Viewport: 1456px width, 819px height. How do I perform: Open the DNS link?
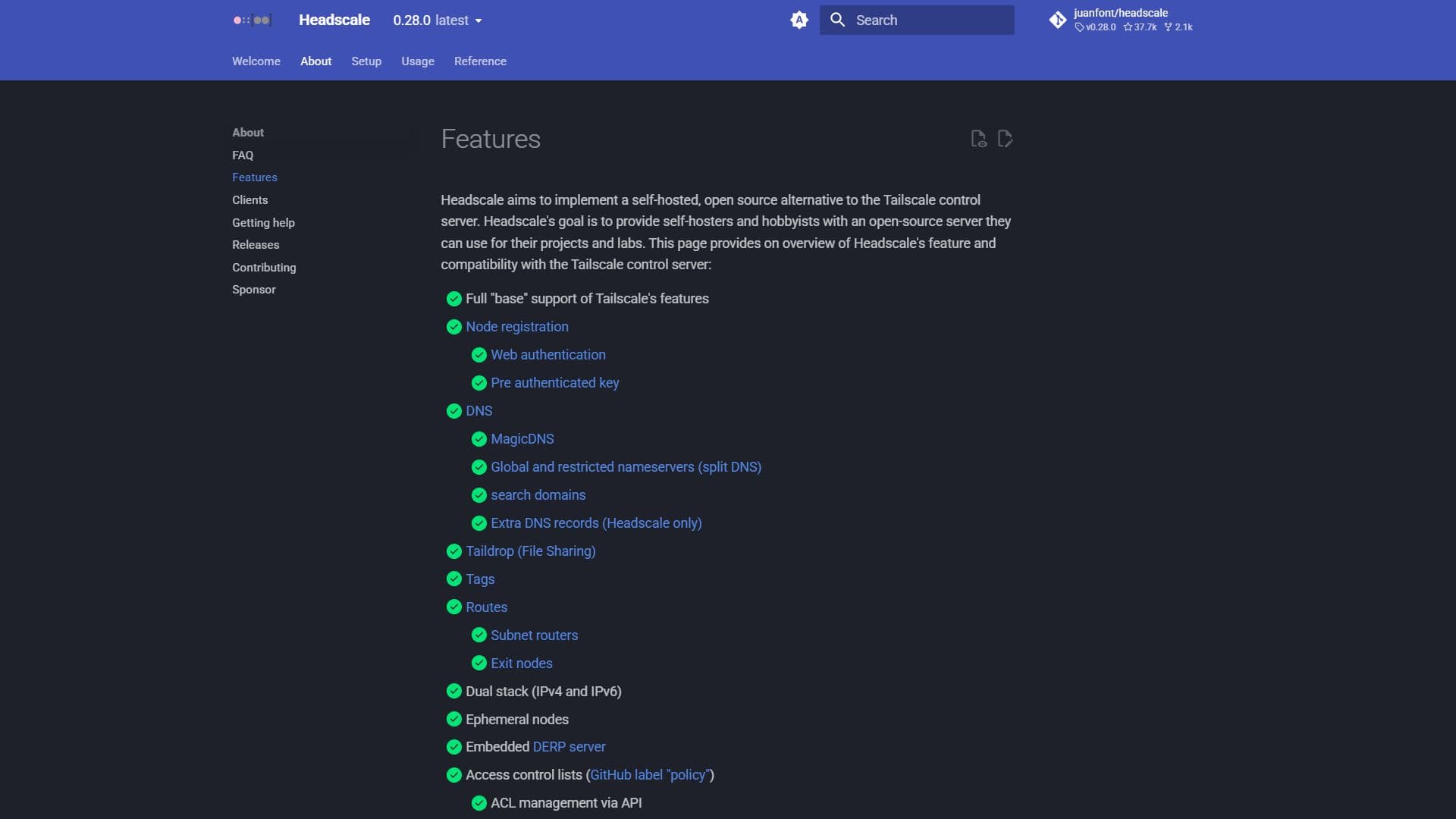[479, 411]
